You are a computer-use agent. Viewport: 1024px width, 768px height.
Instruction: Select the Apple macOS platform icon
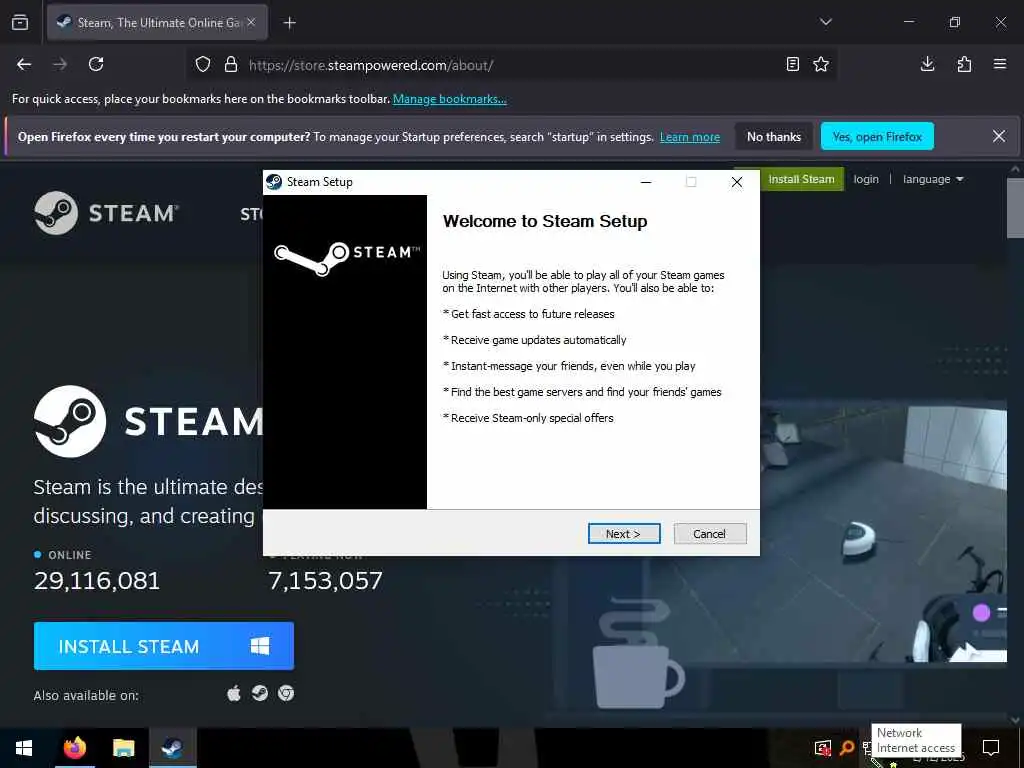(234, 693)
